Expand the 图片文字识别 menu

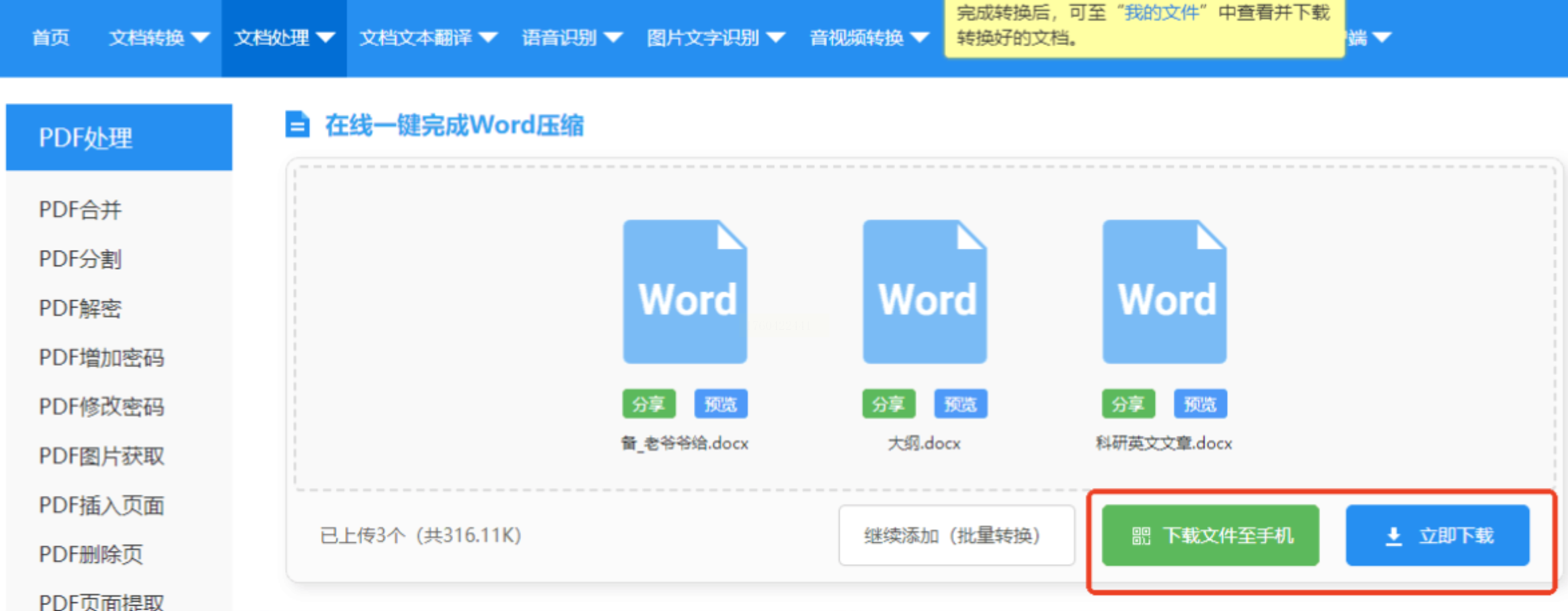pos(715,38)
